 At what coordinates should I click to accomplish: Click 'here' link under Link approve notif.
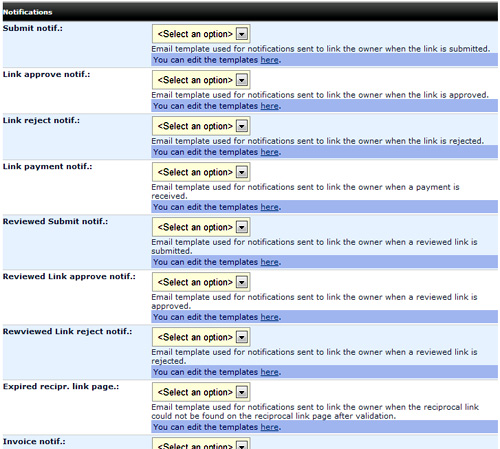(x=269, y=106)
